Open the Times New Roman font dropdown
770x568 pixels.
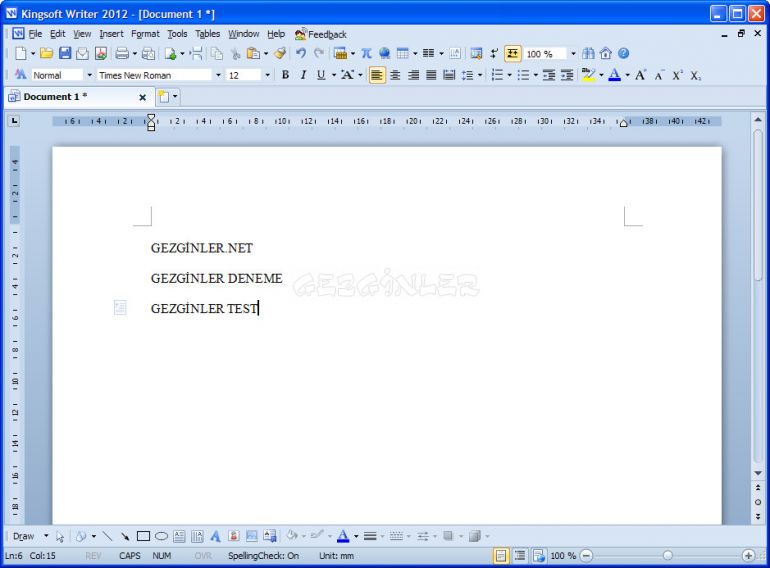click(218, 75)
